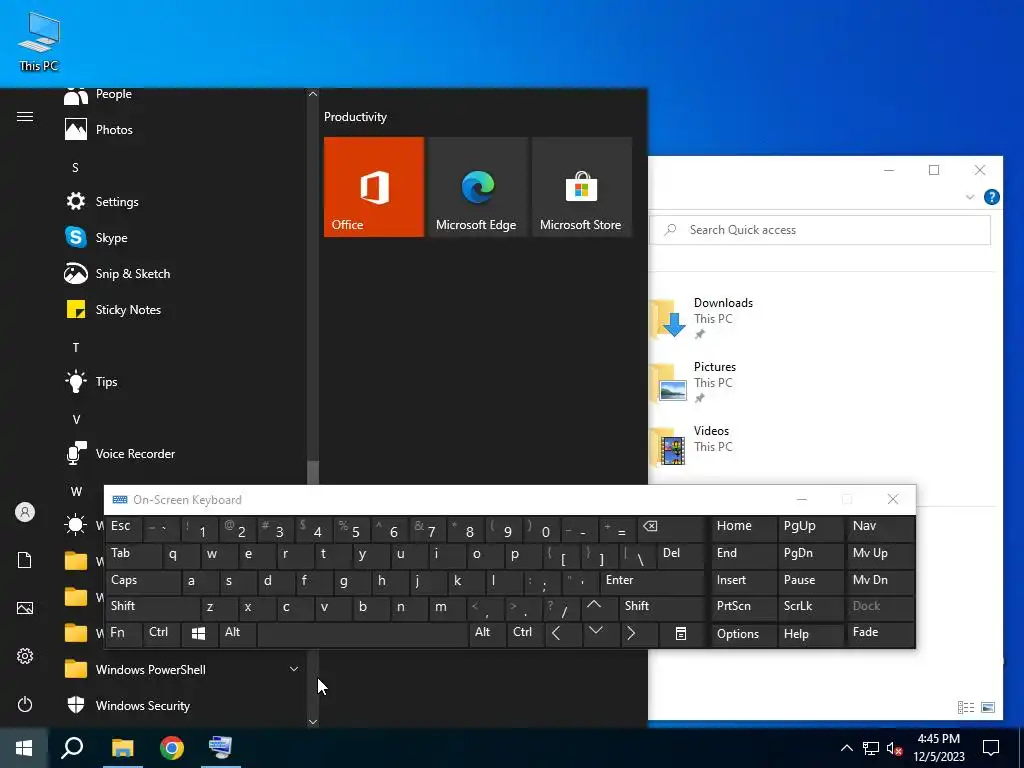
Task: Open the Microsoft Edge tile
Action: 477,187
